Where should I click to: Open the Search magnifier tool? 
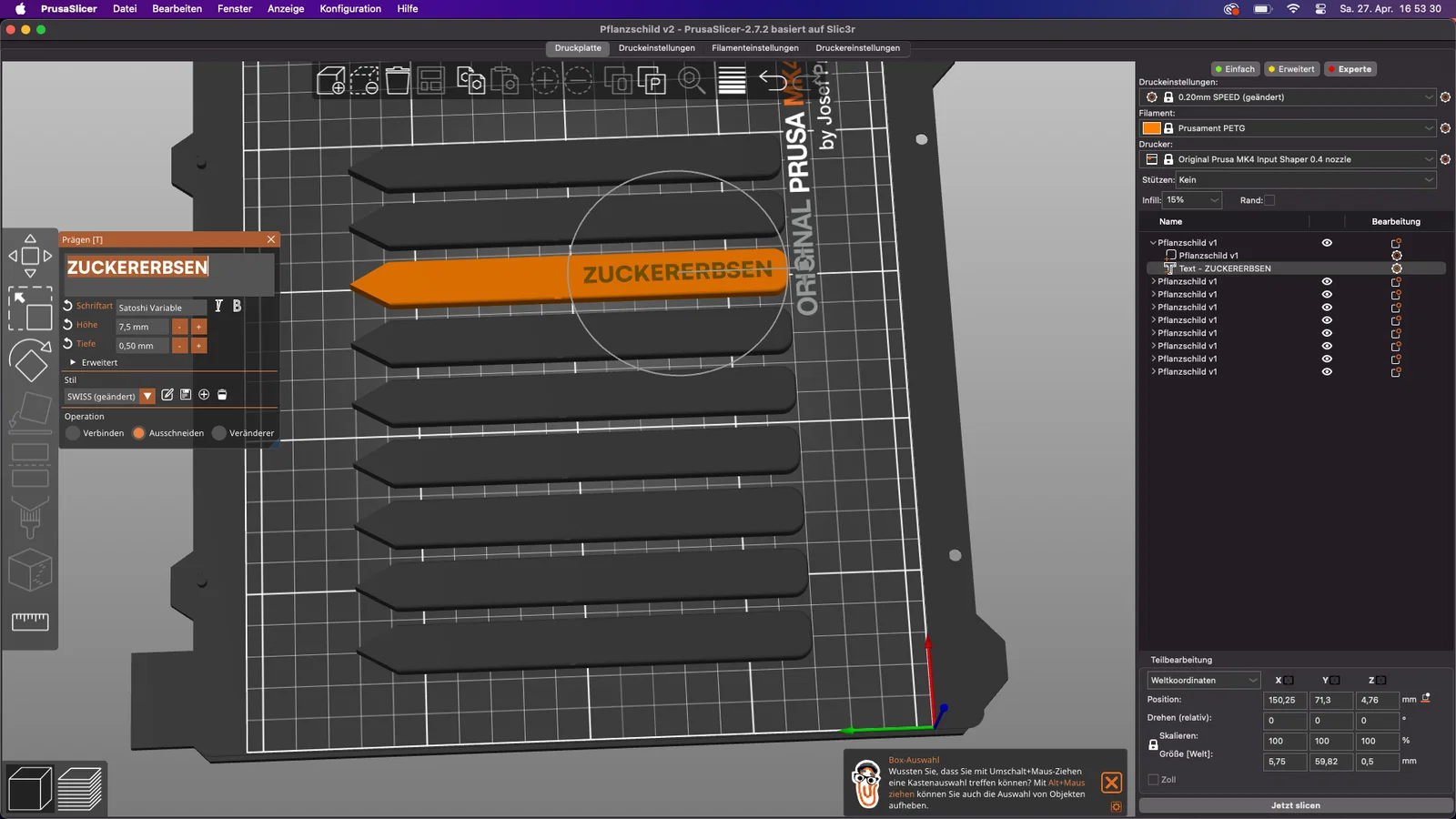692,80
